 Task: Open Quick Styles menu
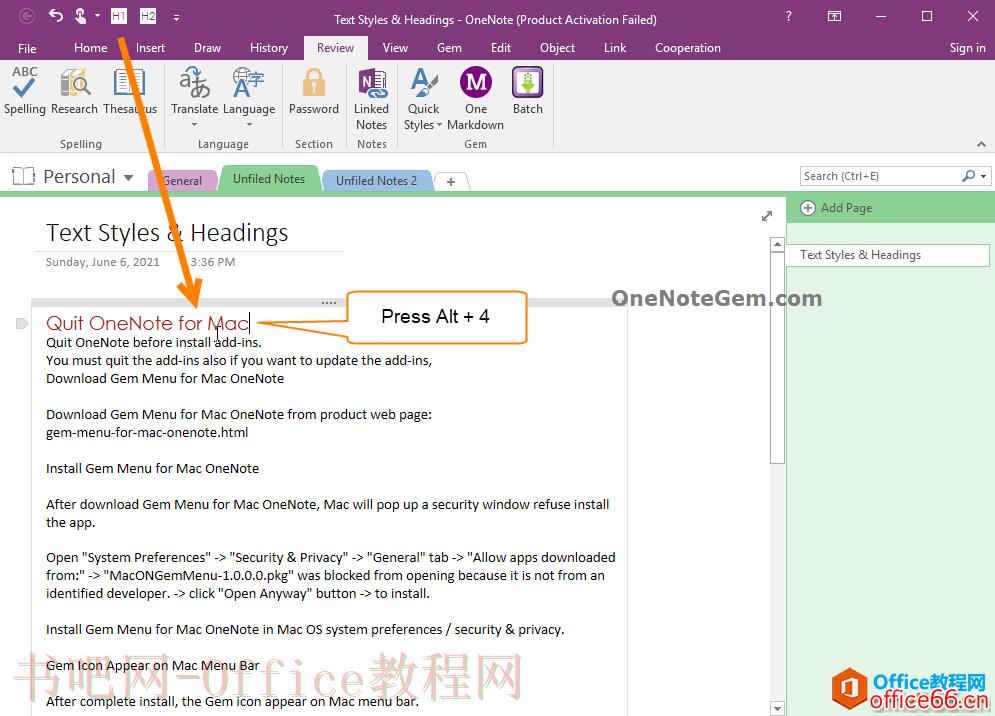click(423, 98)
